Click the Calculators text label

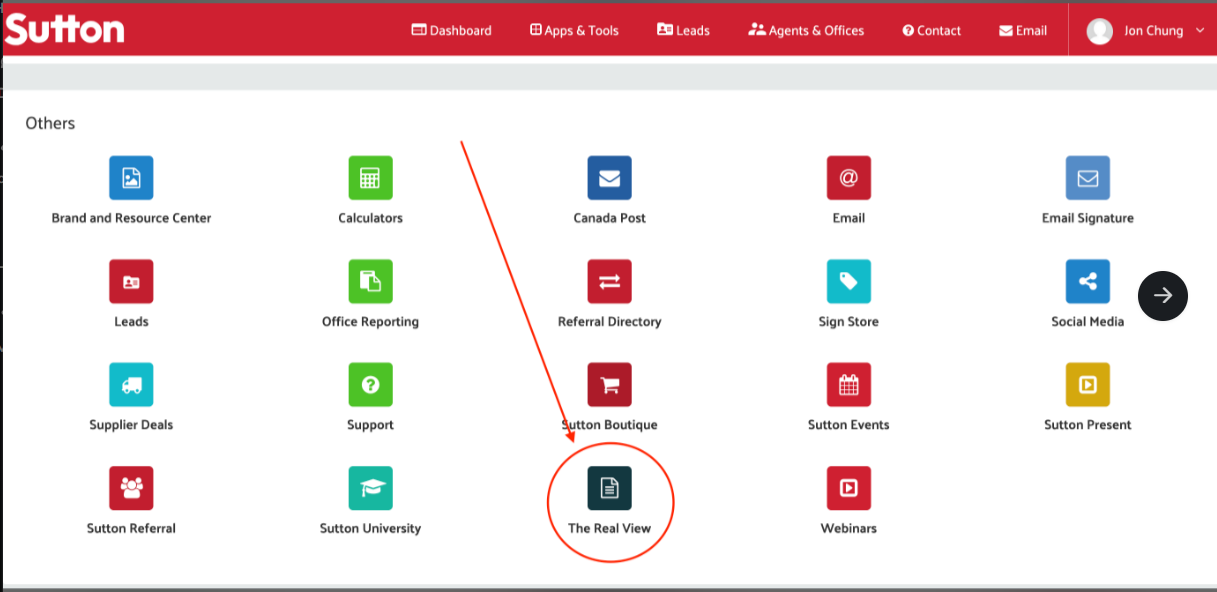(x=370, y=218)
